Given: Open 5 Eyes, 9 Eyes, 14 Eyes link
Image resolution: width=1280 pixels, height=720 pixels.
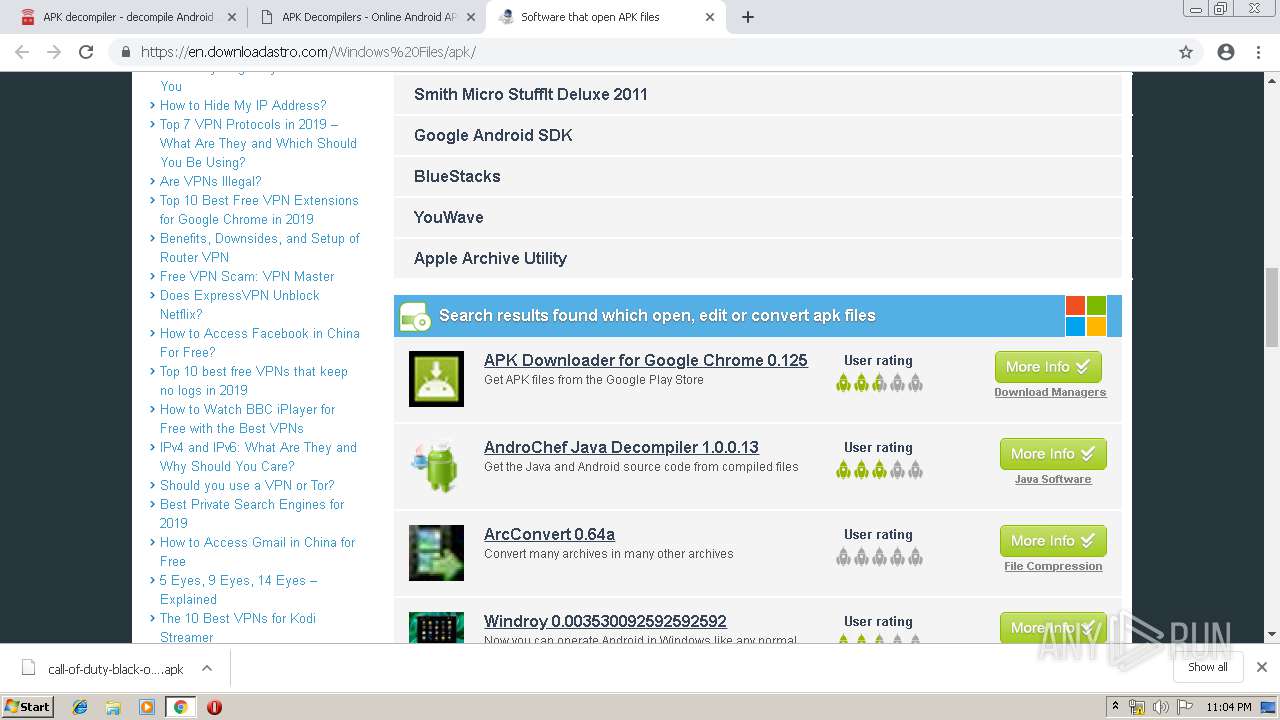Looking at the screenshot, I should (238, 589).
